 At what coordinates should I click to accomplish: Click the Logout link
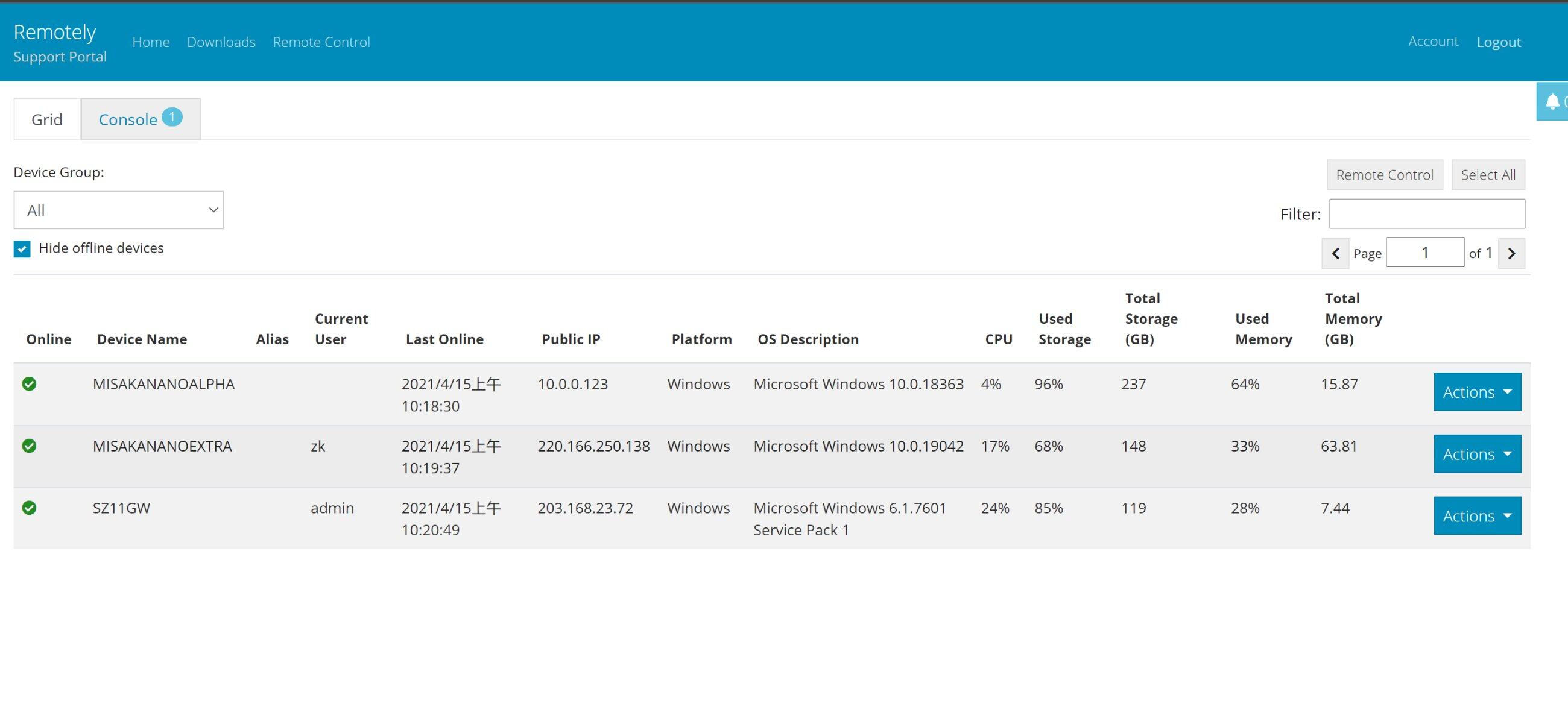coord(1499,42)
